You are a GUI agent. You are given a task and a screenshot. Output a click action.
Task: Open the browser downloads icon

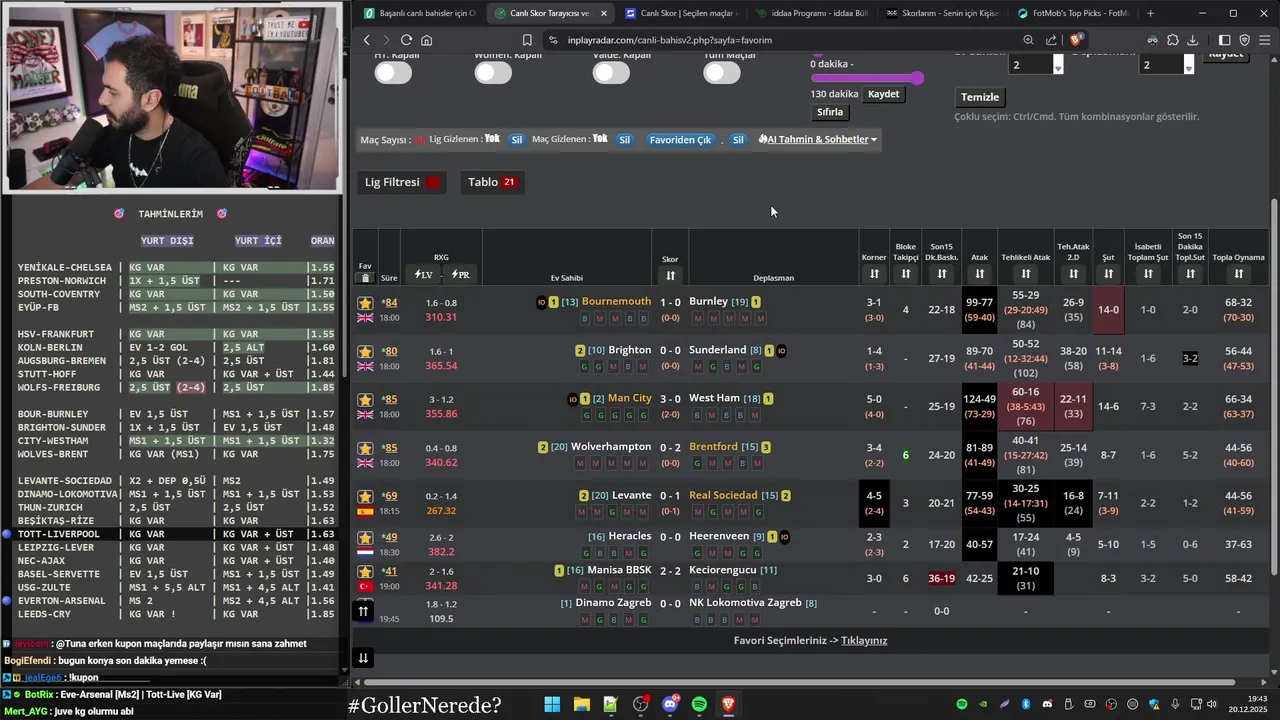[1192, 40]
